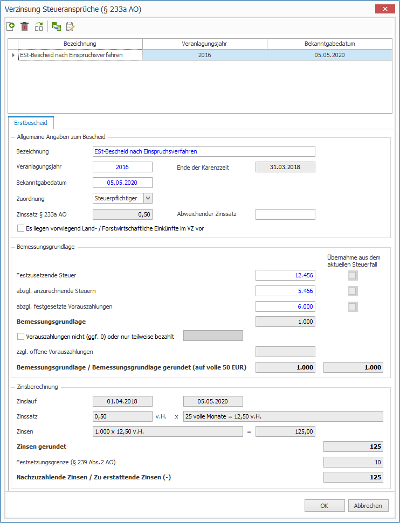This screenshot has width=400, height=523.
Task: Click the Abweichender Zinssatz input field
Action: pos(285,214)
